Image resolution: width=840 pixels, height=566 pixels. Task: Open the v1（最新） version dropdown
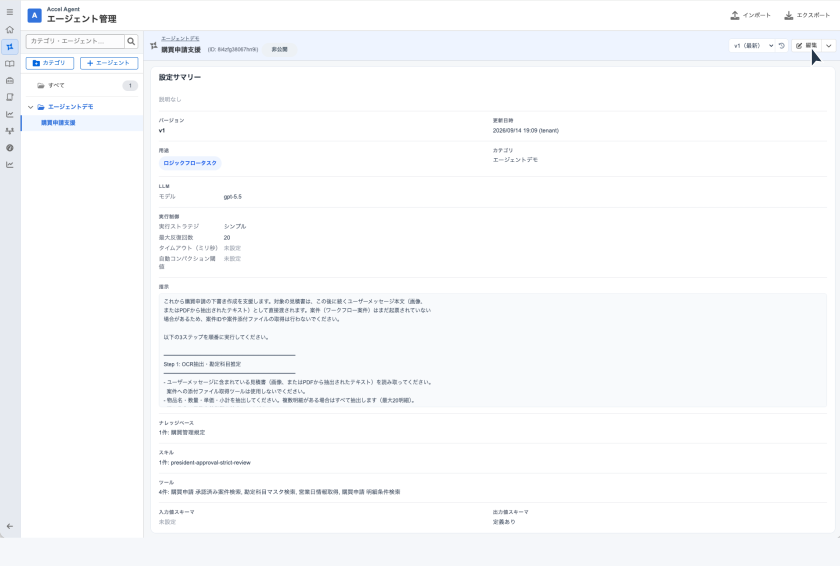click(753, 46)
